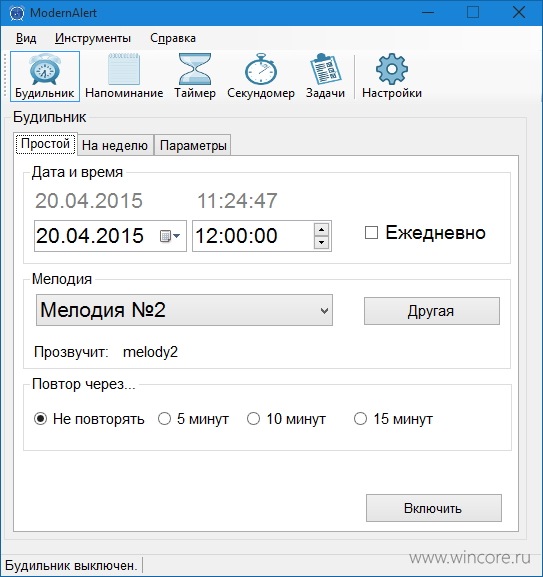
Task: Choose the 15 минут radio button
Action: click(360, 419)
